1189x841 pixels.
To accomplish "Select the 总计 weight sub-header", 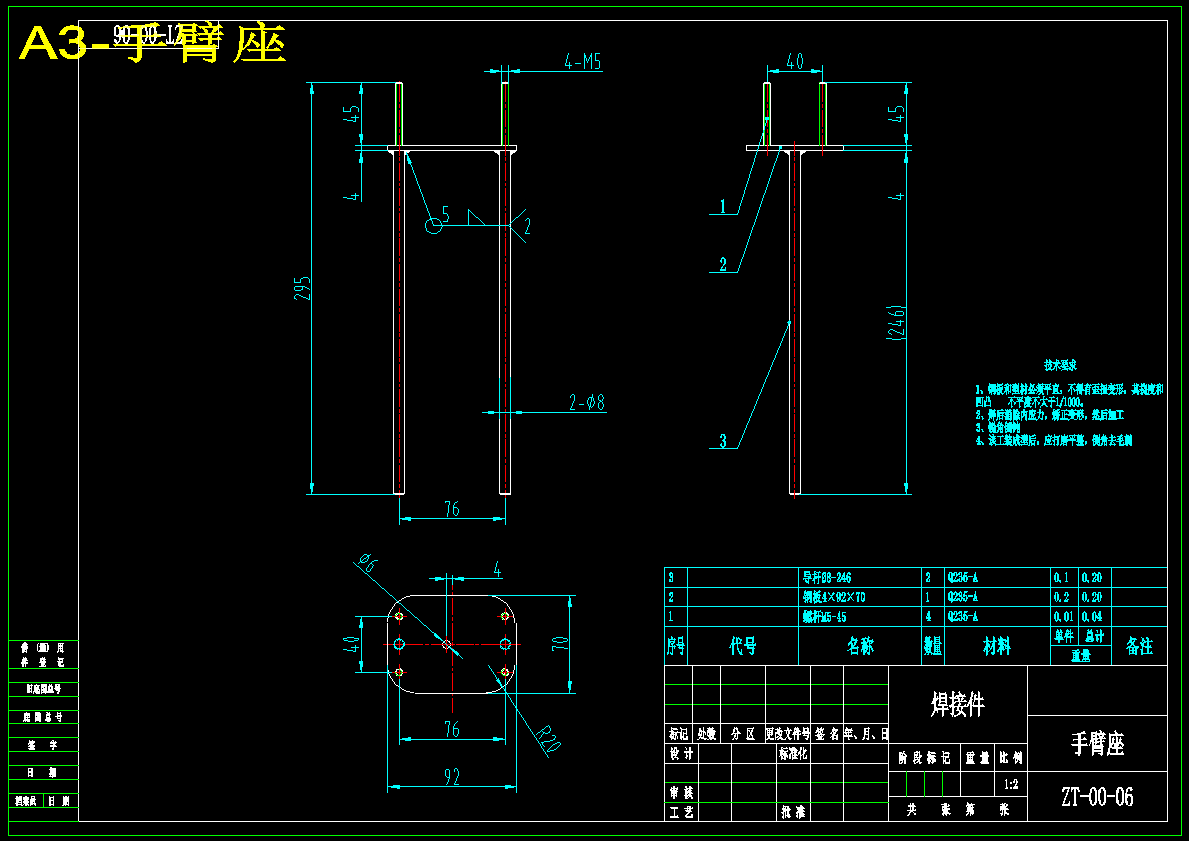I will coord(1094,635).
